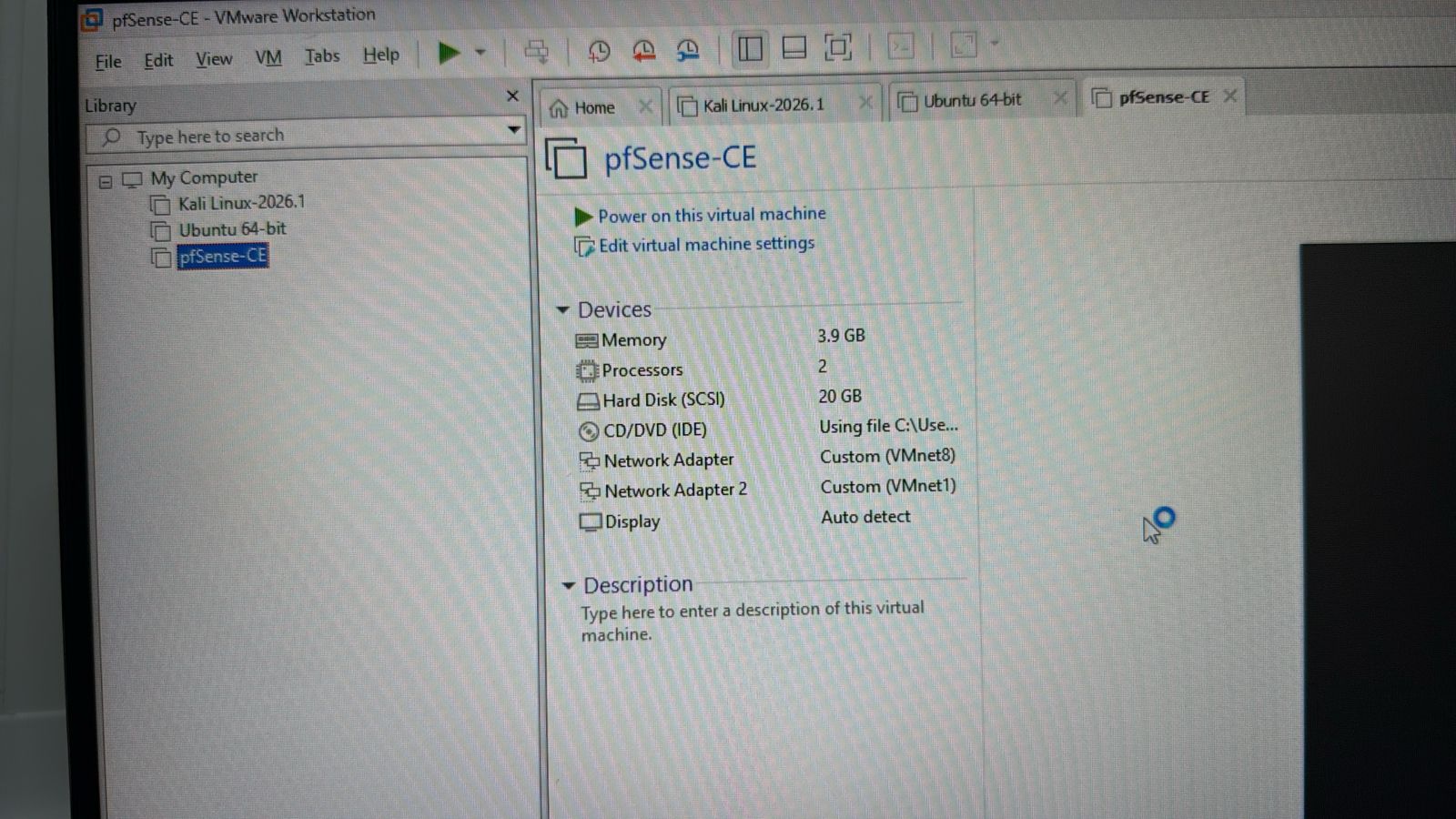The width and height of the screenshot is (1456, 819).
Task: Click the Auto detect display value
Action: 865,517
